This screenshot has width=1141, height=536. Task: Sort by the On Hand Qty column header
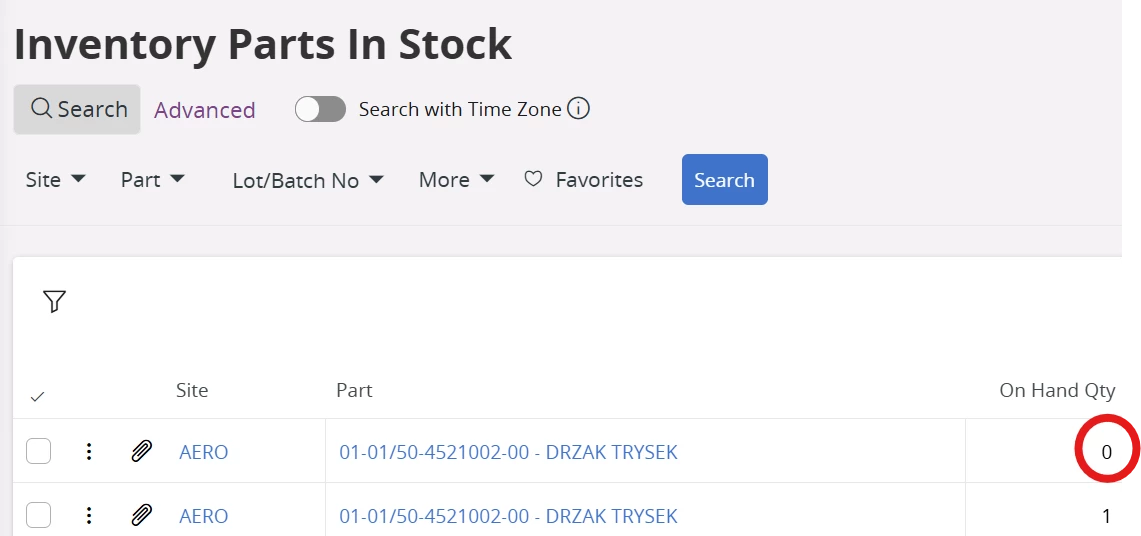tap(1057, 391)
